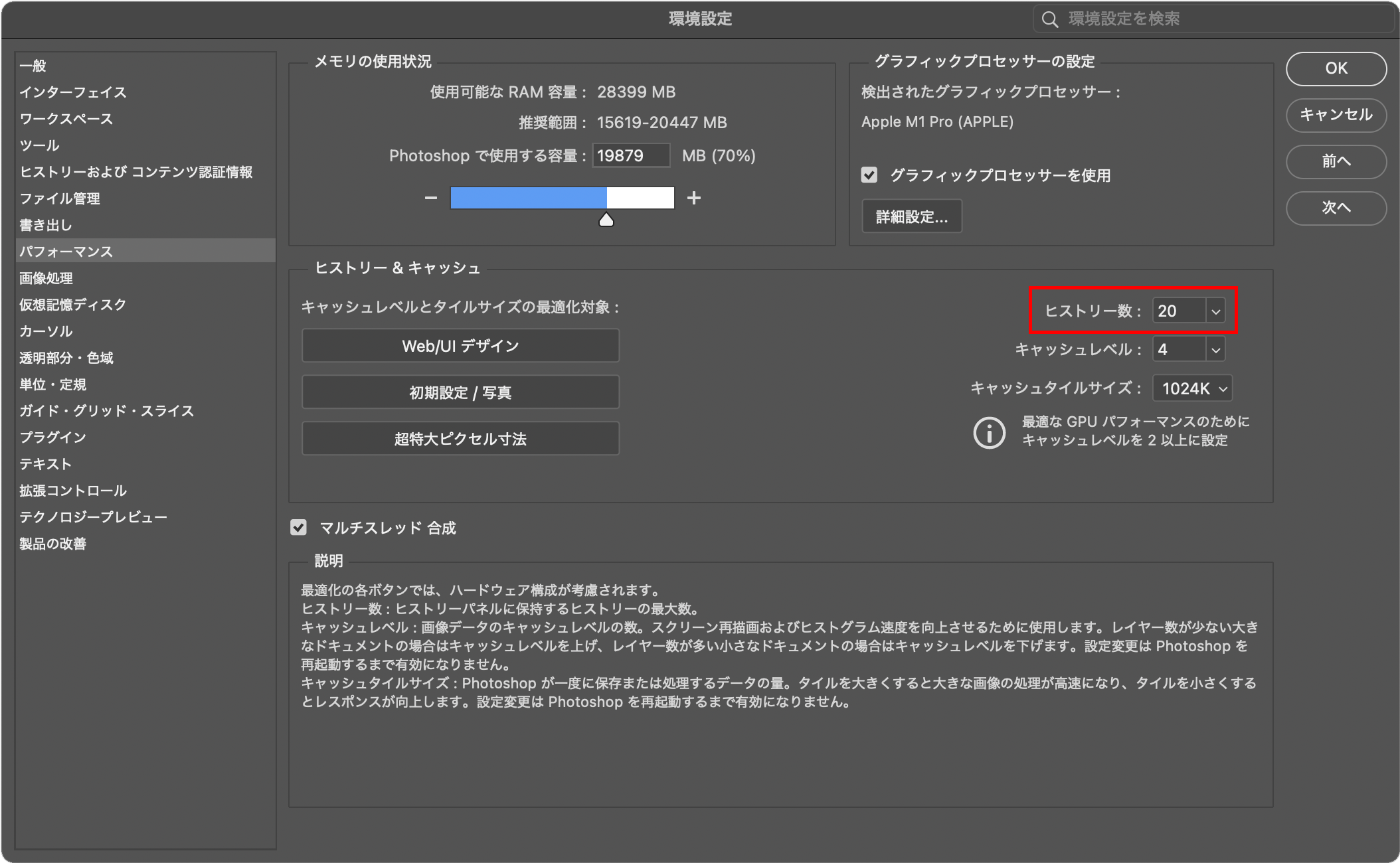The image size is (1400, 863).
Task: Select ファイル管理 in the sidebar
Action: [x=145, y=198]
